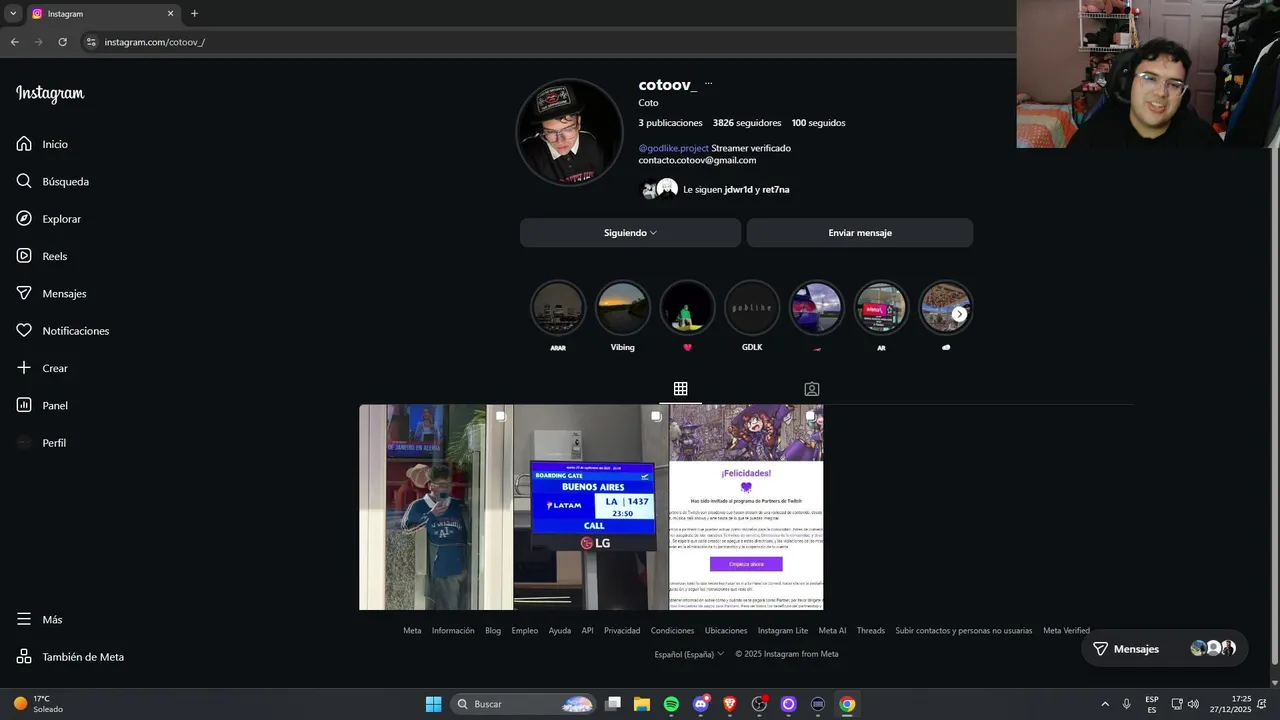This screenshot has height=720, width=1280.
Task: Open the Explorar section
Action: pos(49,219)
